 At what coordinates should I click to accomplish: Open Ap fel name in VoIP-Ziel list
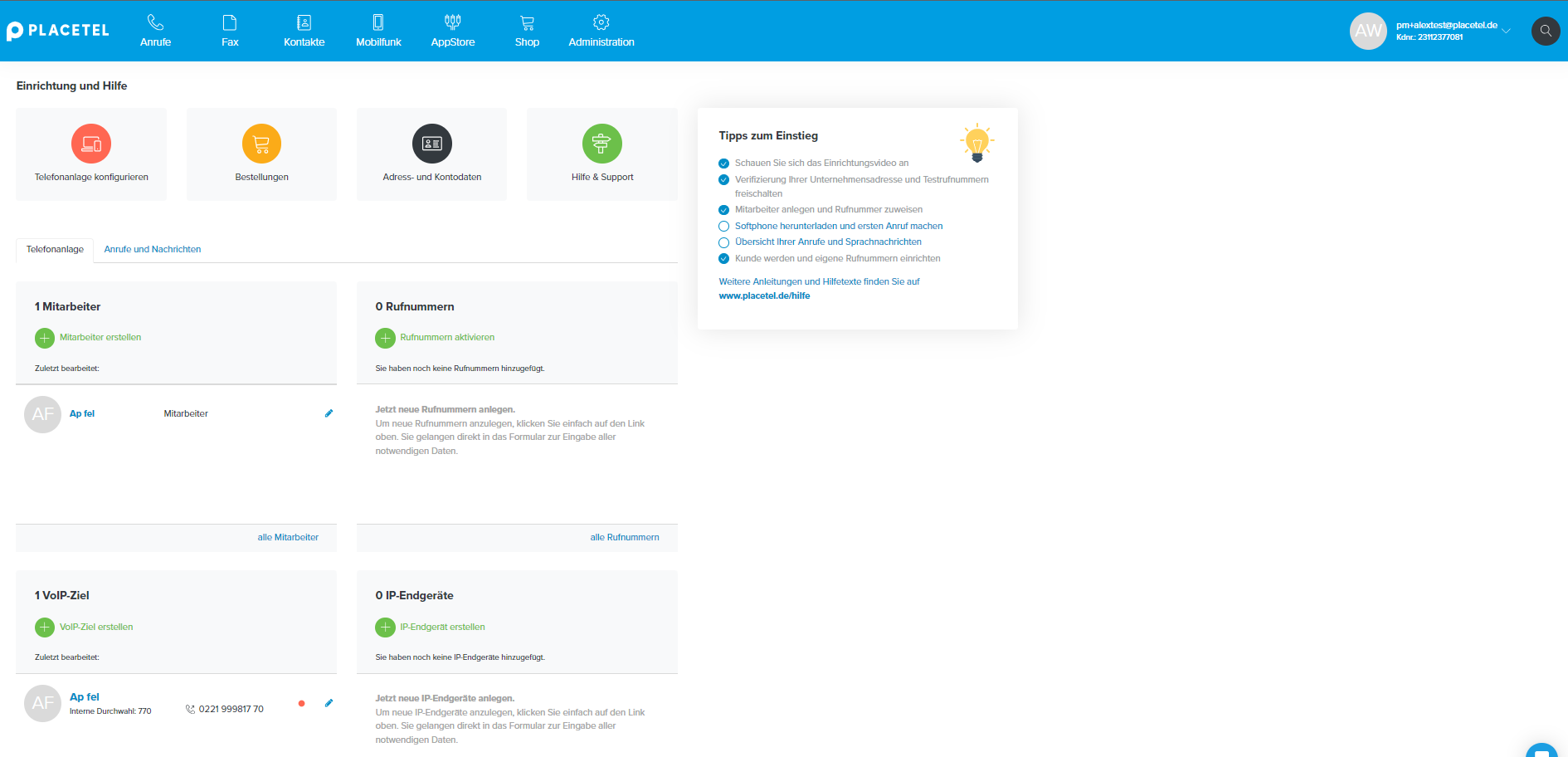click(x=85, y=697)
